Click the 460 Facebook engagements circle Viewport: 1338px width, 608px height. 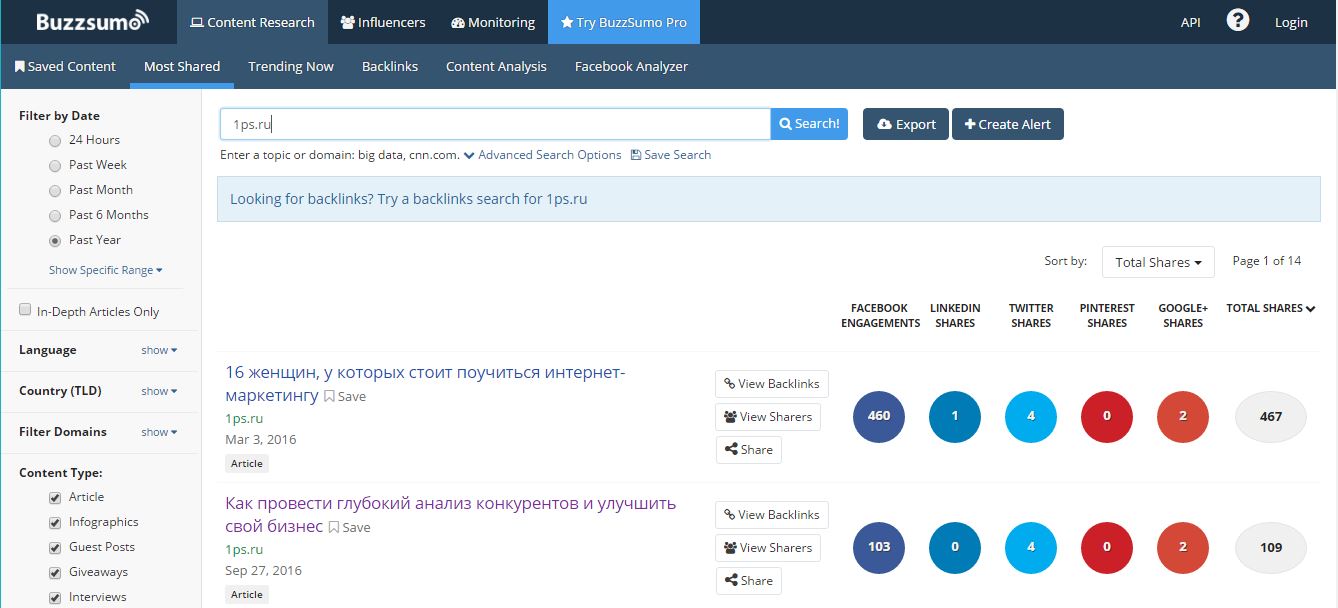pyautogui.click(x=878, y=416)
